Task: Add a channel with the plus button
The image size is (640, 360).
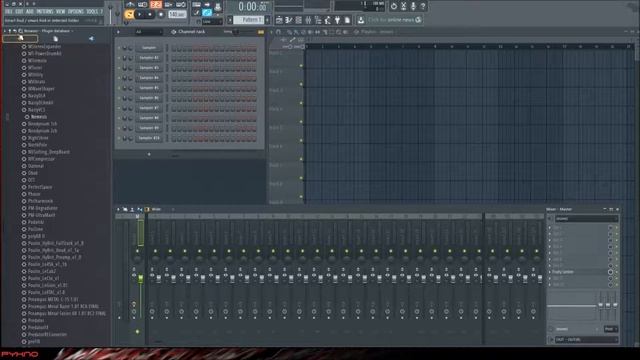Action: pos(149,154)
